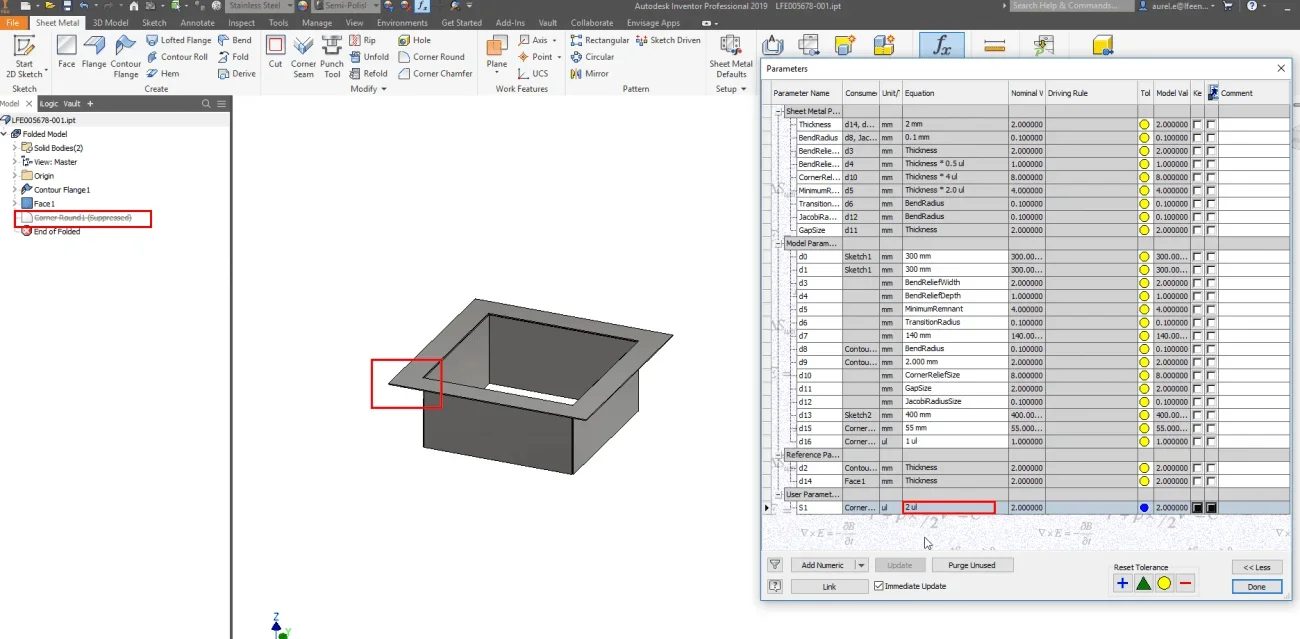The width and height of the screenshot is (1300, 639).
Task: Choose the Contour Roll tool
Action: click(177, 57)
